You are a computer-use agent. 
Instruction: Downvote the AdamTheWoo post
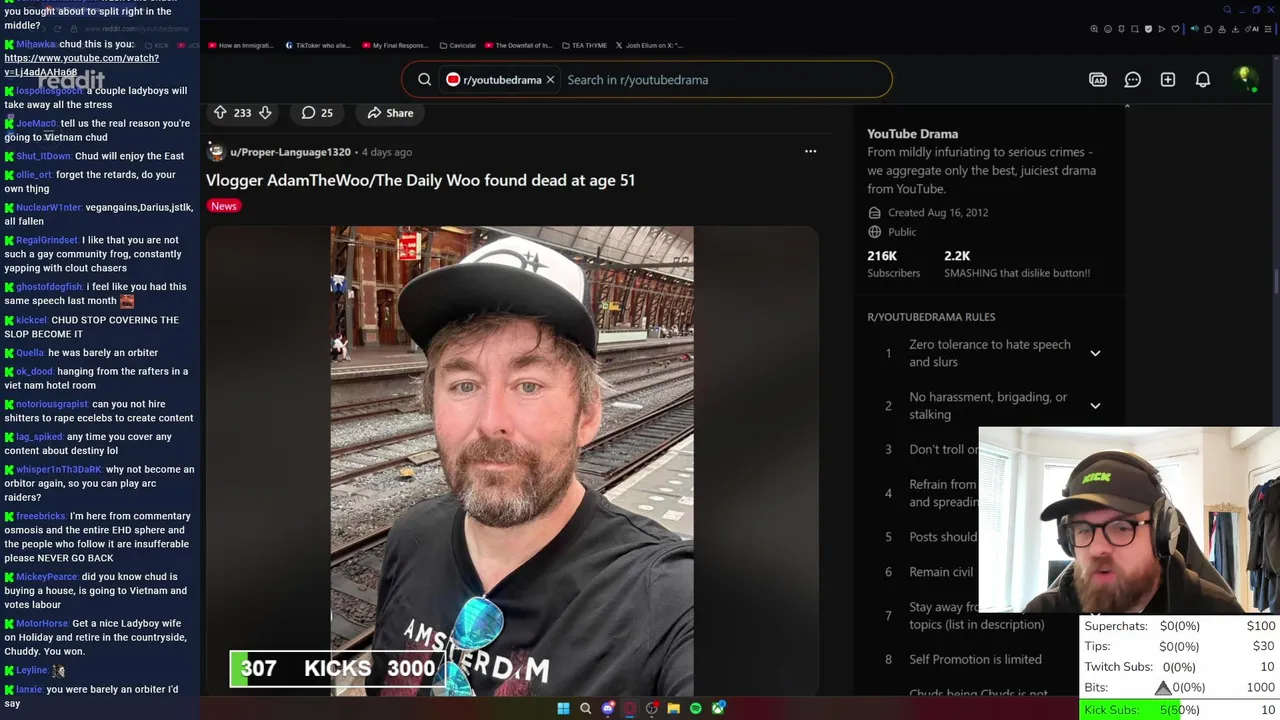(x=265, y=113)
